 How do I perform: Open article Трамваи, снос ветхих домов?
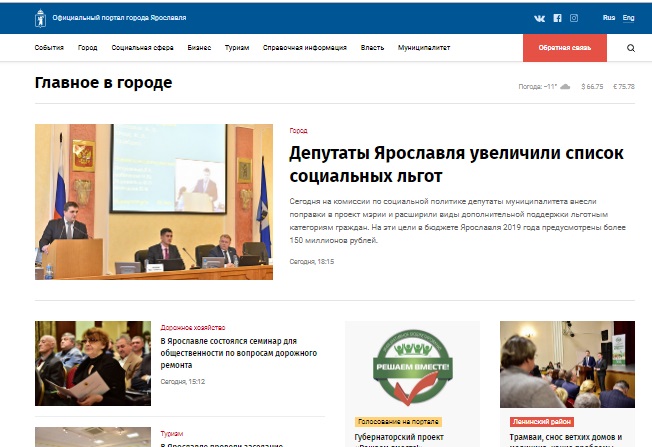[x=566, y=440]
